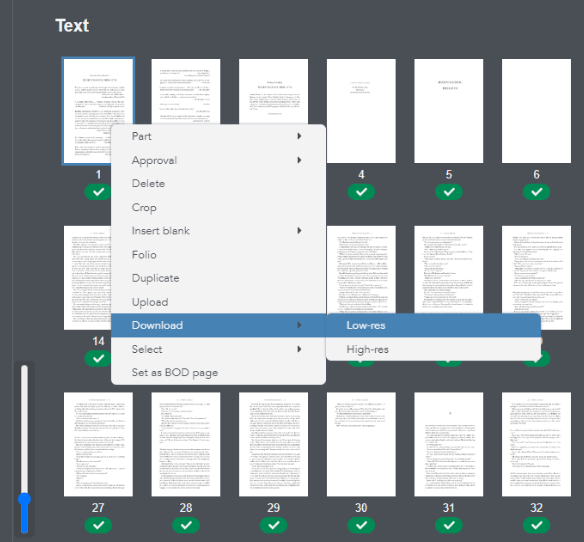Click green approval checkmark under page 5
This screenshot has width=584, height=542.
coord(449,192)
